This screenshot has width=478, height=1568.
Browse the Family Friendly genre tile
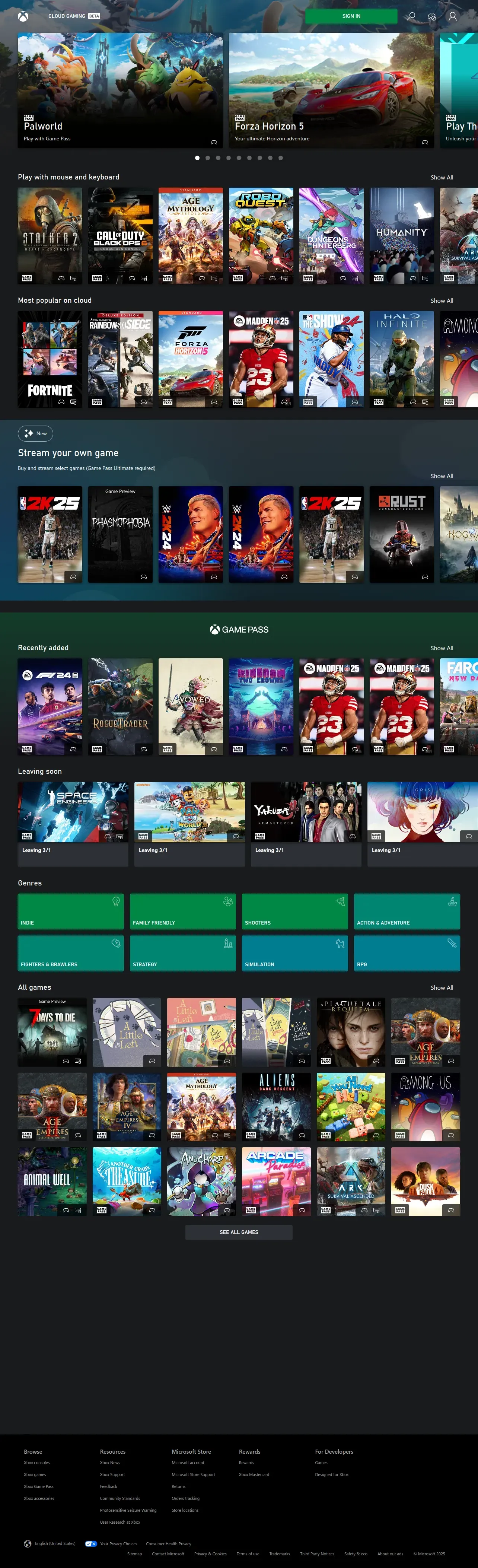coord(183,911)
